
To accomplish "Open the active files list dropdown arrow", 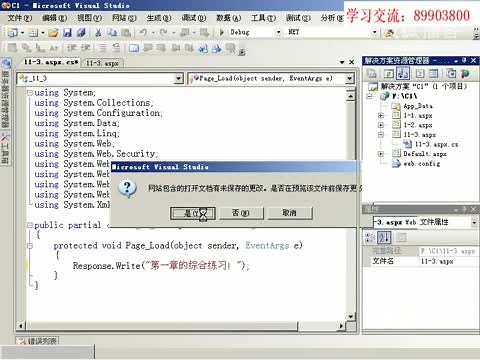I will tap(342, 62).
